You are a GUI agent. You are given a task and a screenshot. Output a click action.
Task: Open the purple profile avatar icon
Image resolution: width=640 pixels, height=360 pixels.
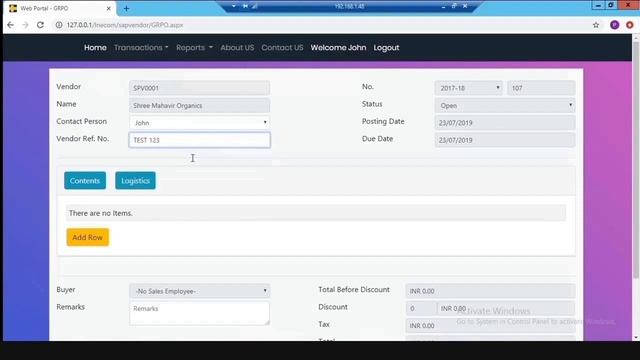[615, 25]
